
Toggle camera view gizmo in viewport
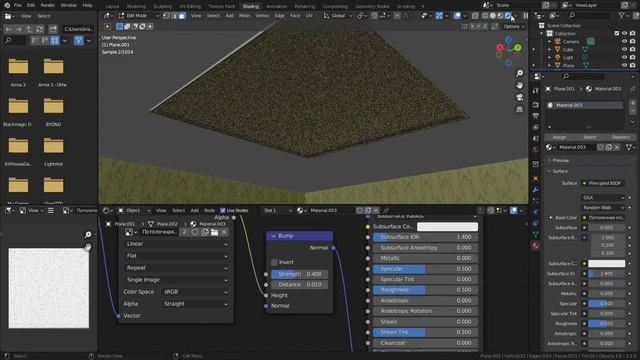[x=520, y=97]
